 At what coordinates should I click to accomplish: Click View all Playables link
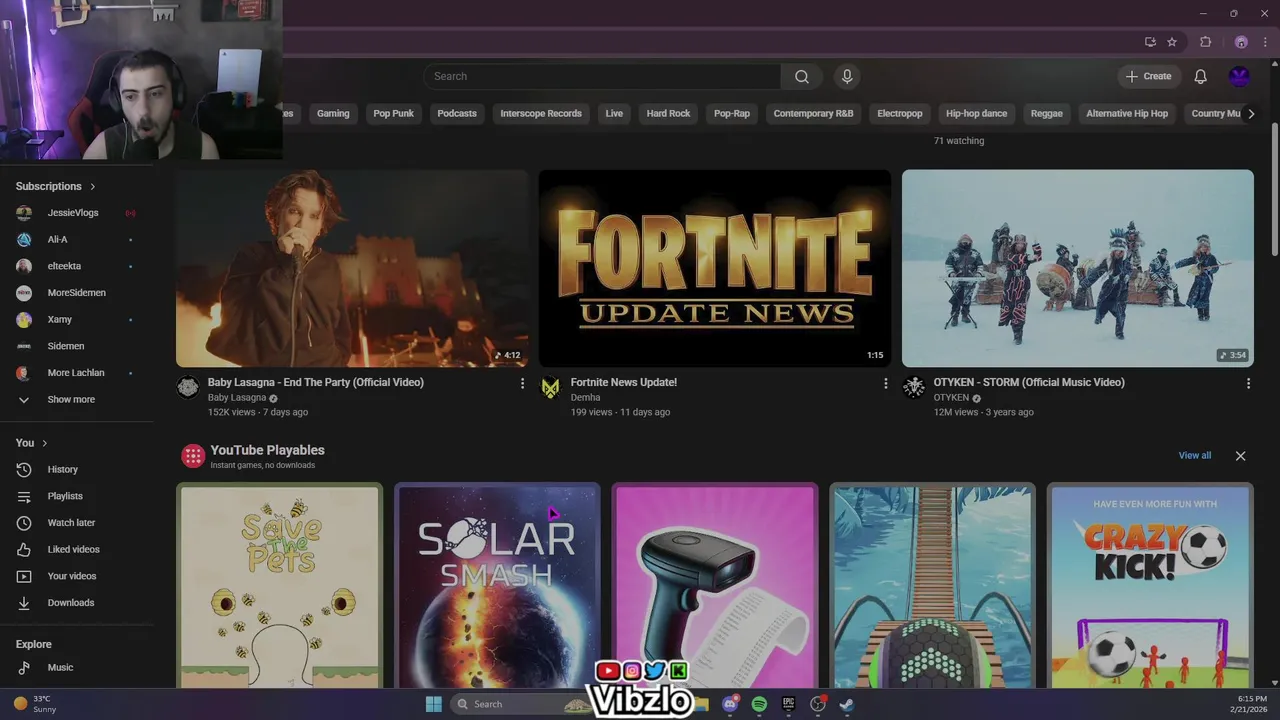(1195, 456)
